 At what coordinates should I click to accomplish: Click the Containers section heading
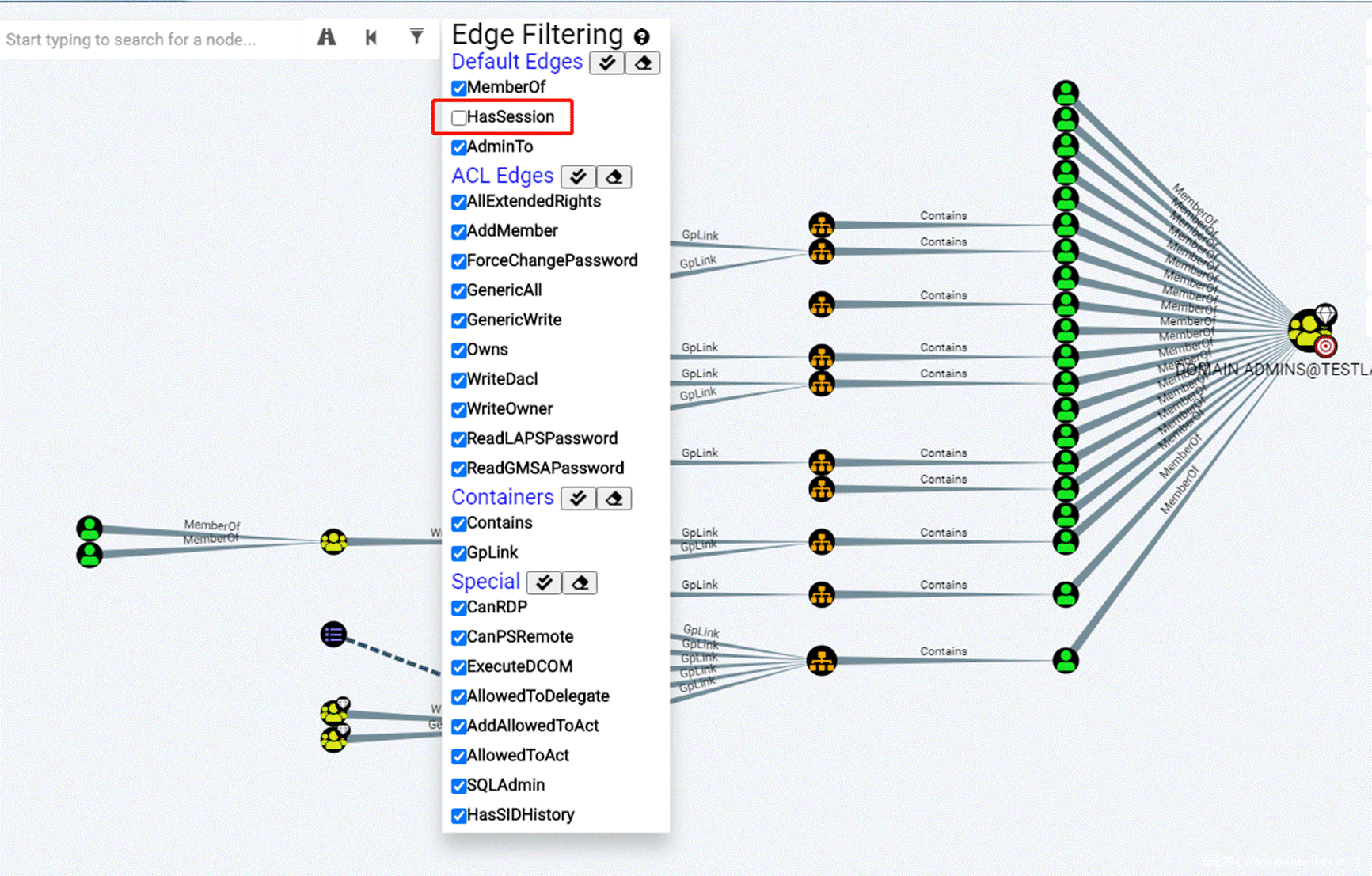[502, 497]
